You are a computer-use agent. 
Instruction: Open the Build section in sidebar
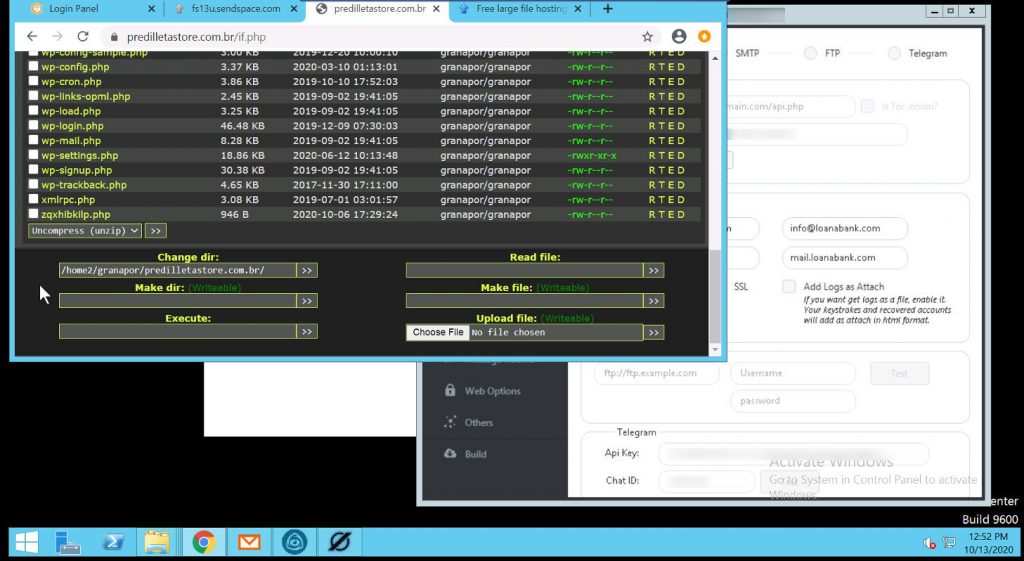click(x=475, y=454)
